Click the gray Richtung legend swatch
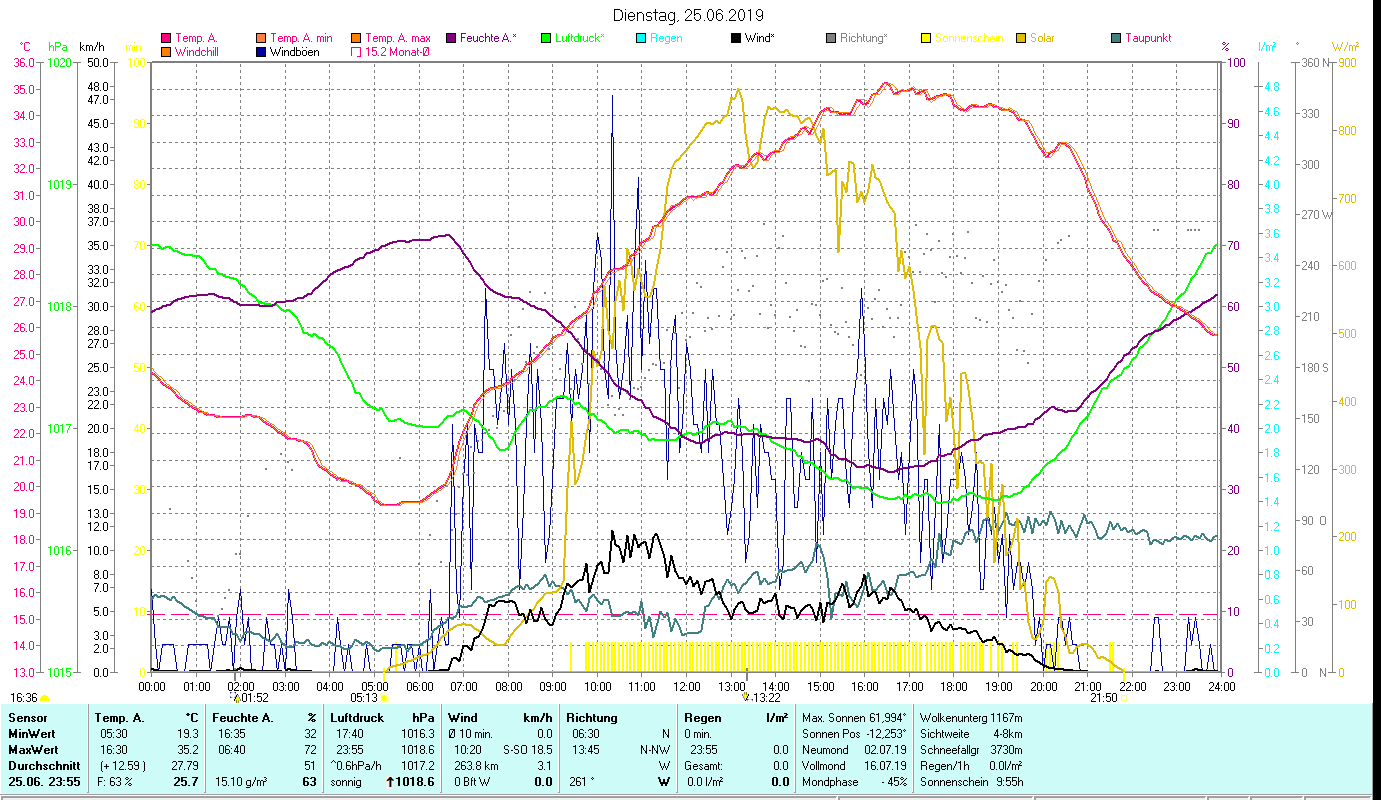Screen dimensions: 1381x800 831,39
